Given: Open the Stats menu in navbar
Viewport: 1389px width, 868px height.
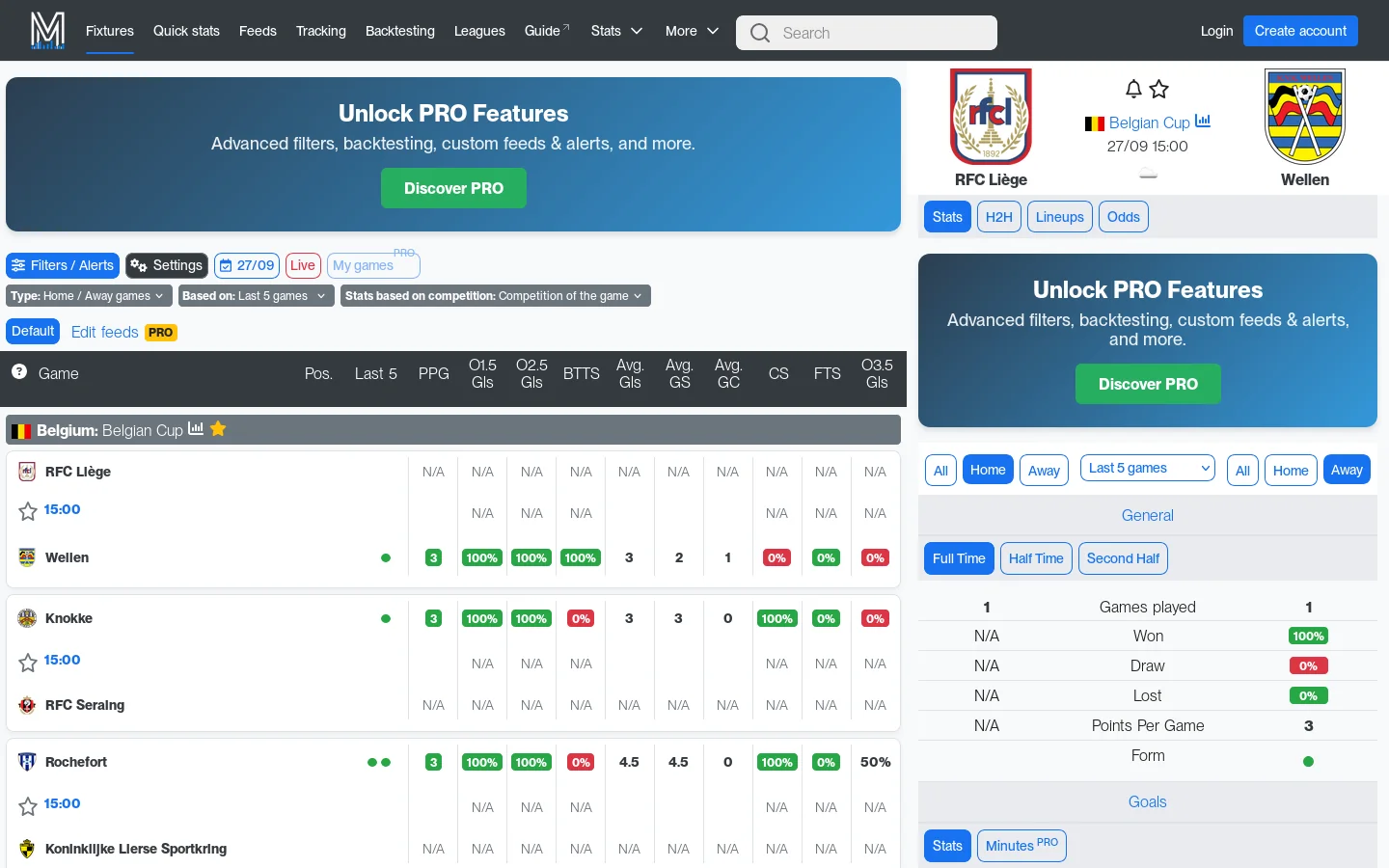Looking at the screenshot, I should pos(616,31).
